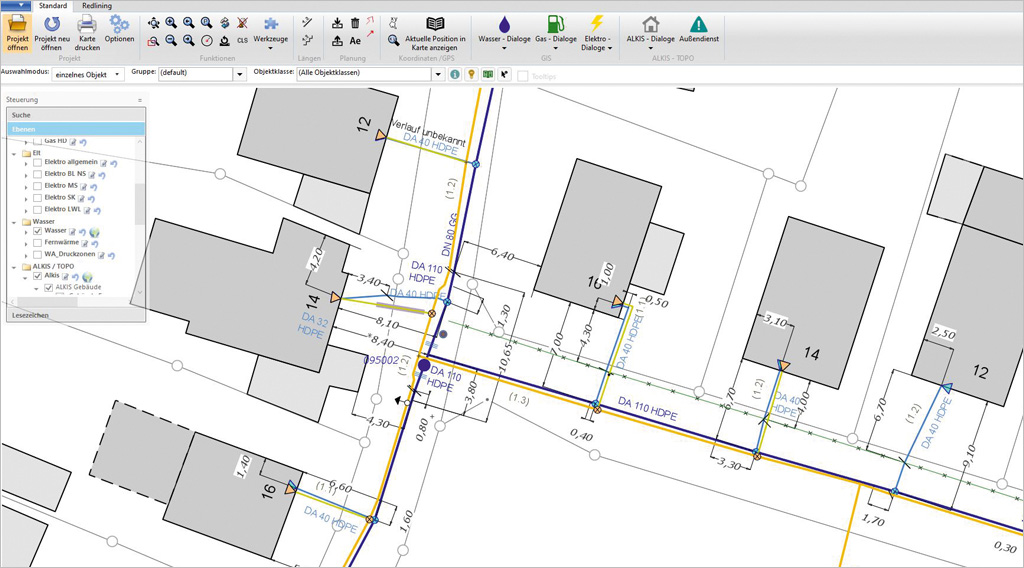Switch to the Redlining tab
Screen dimensions: 1024x568
tap(97, 6)
